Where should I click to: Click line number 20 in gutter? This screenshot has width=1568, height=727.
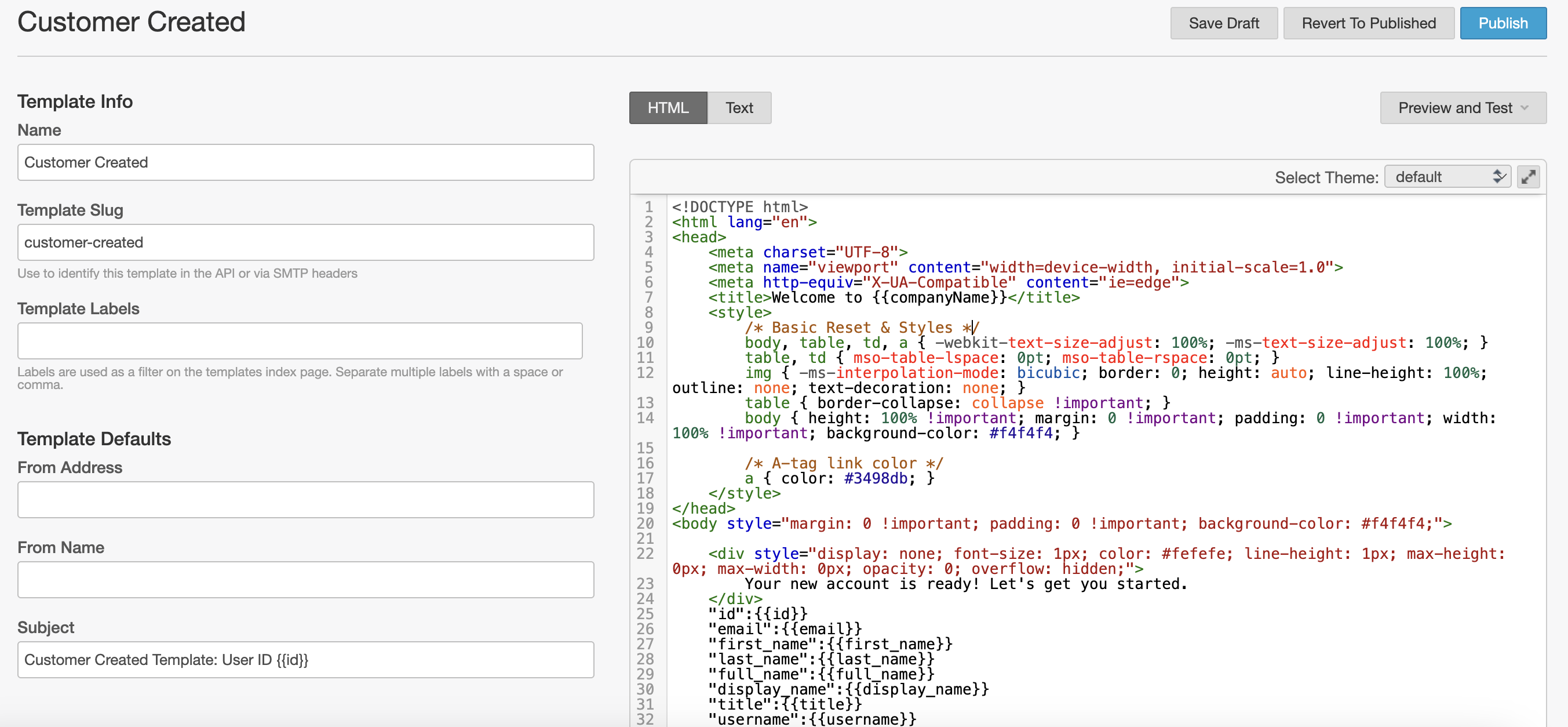pyautogui.click(x=645, y=524)
